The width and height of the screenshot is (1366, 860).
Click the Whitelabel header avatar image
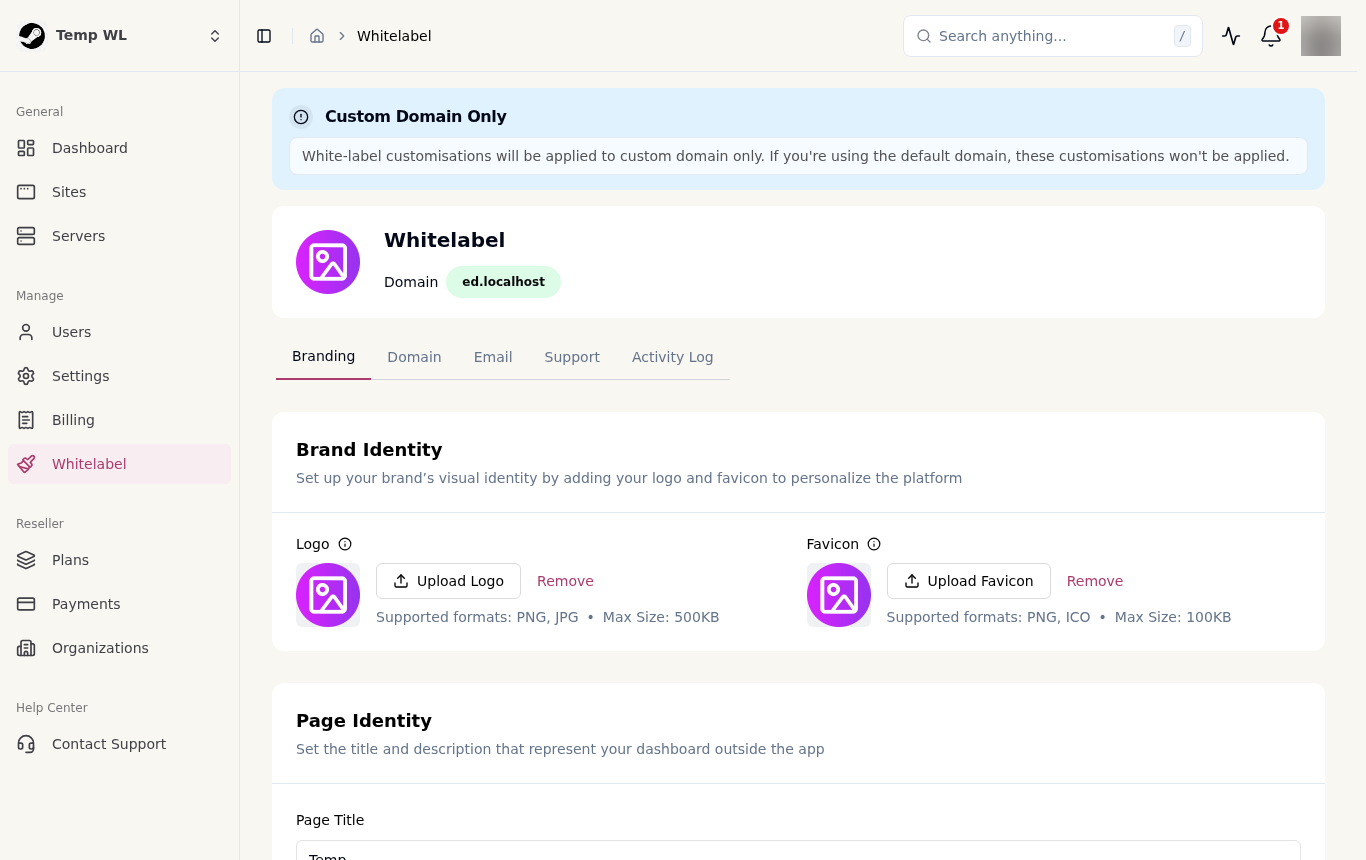[328, 262]
